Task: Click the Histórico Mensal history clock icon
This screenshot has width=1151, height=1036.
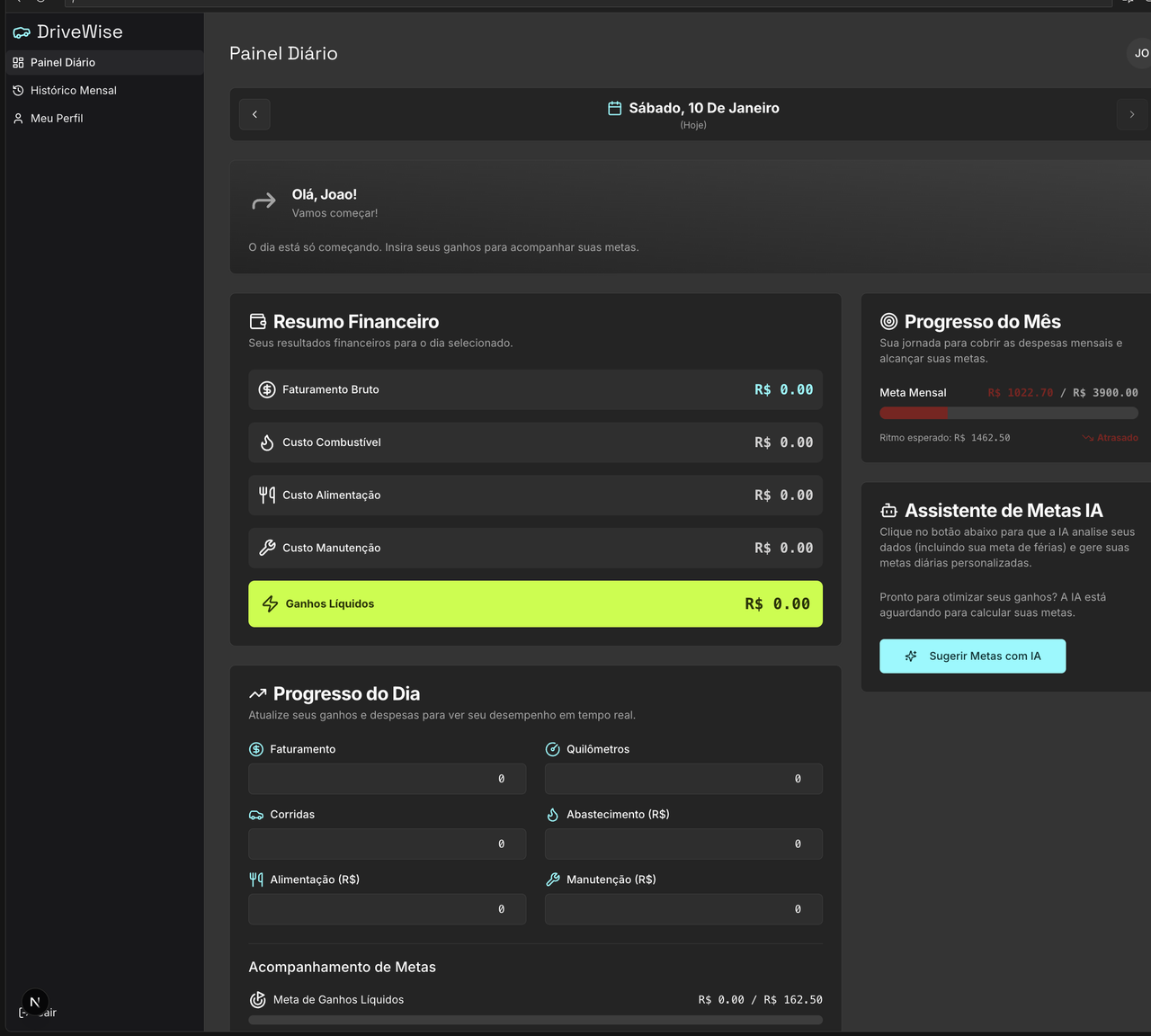Action: [x=18, y=90]
